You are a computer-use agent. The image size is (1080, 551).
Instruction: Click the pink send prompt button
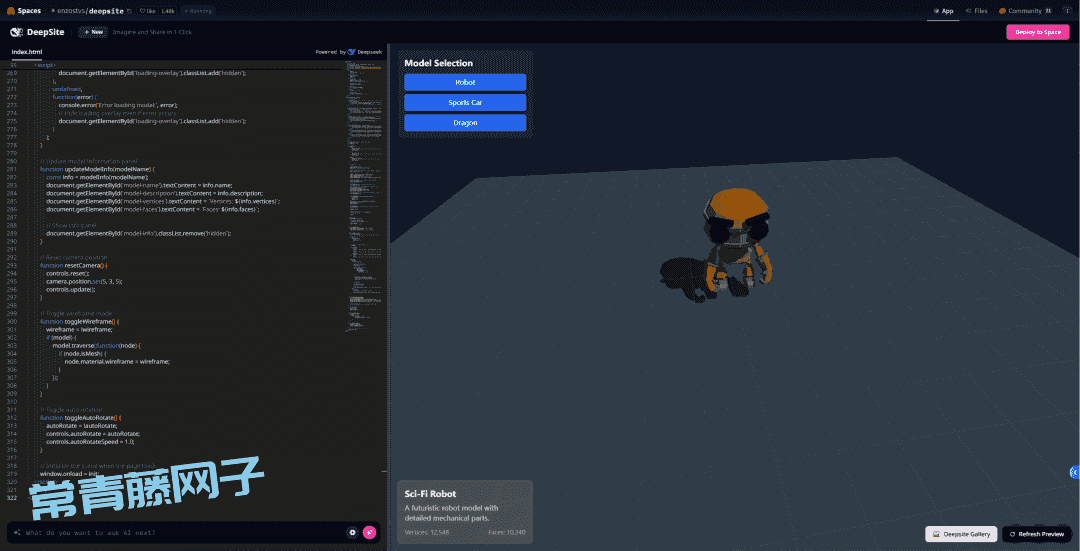tap(369, 532)
